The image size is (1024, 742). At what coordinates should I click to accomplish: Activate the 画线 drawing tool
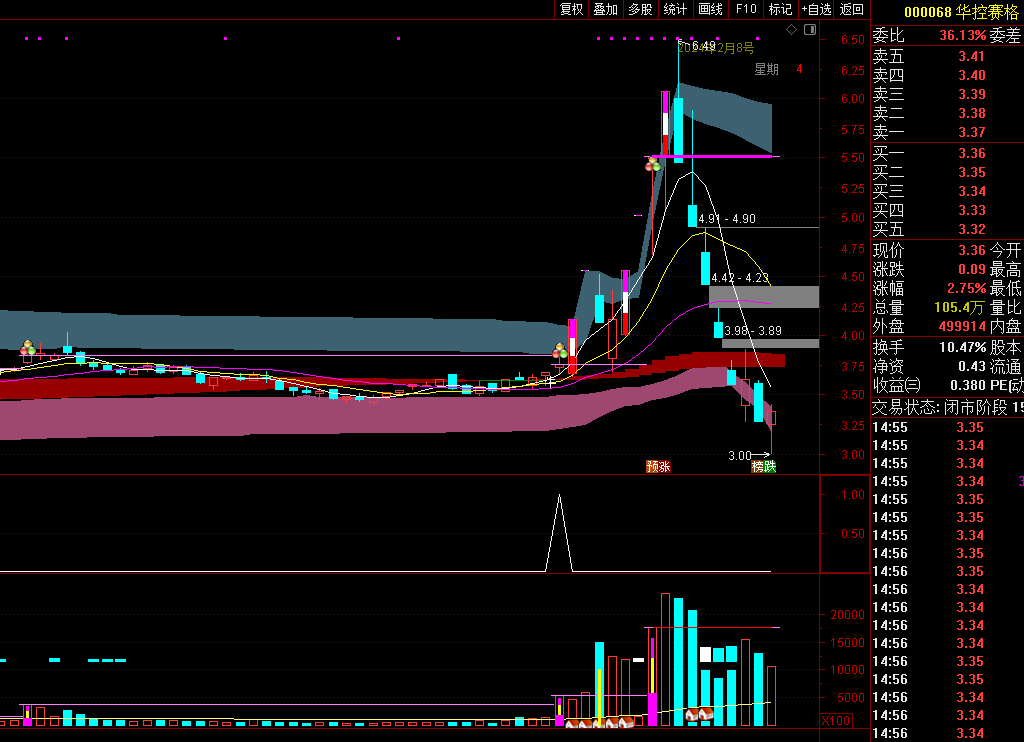coord(711,9)
